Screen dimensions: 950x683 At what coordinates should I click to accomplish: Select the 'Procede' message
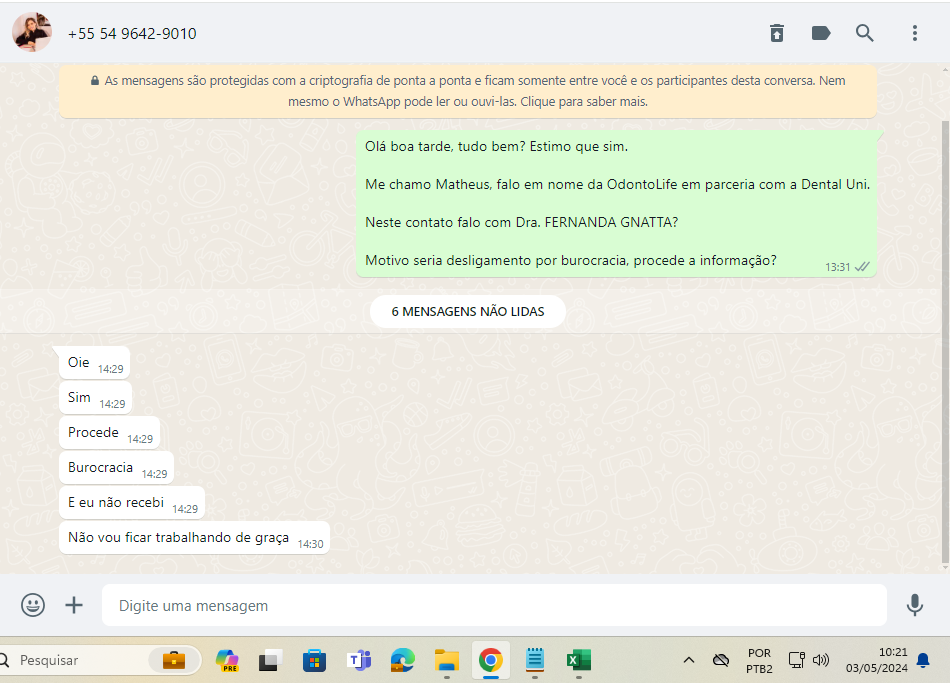click(110, 433)
